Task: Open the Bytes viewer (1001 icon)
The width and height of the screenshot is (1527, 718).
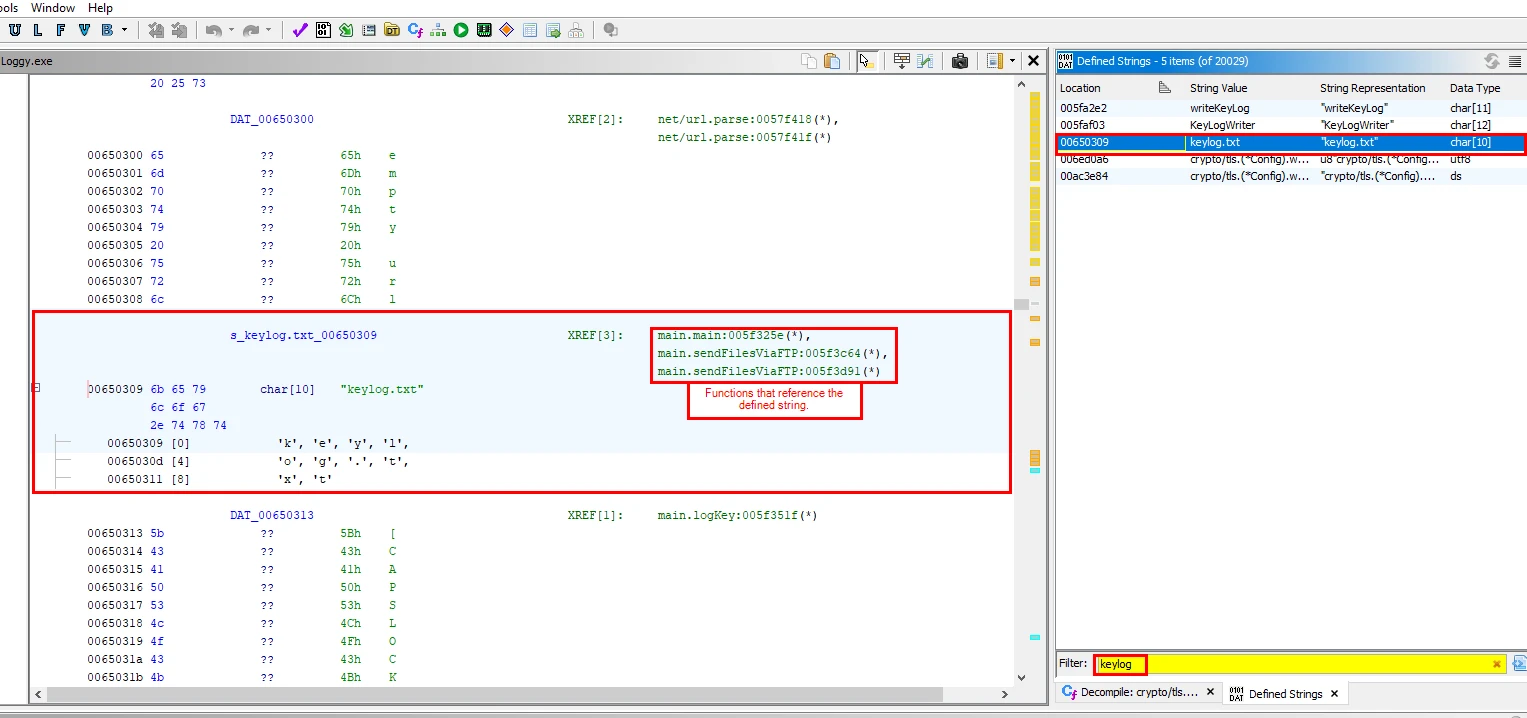Action: pyautogui.click(x=323, y=30)
